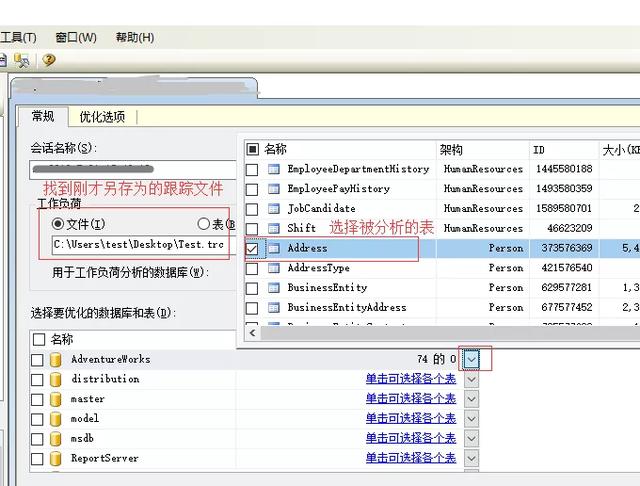This screenshot has width=640, height=486.
Task: Click 单击可选择各个表 link for distribution
Action: pos(411,379)
